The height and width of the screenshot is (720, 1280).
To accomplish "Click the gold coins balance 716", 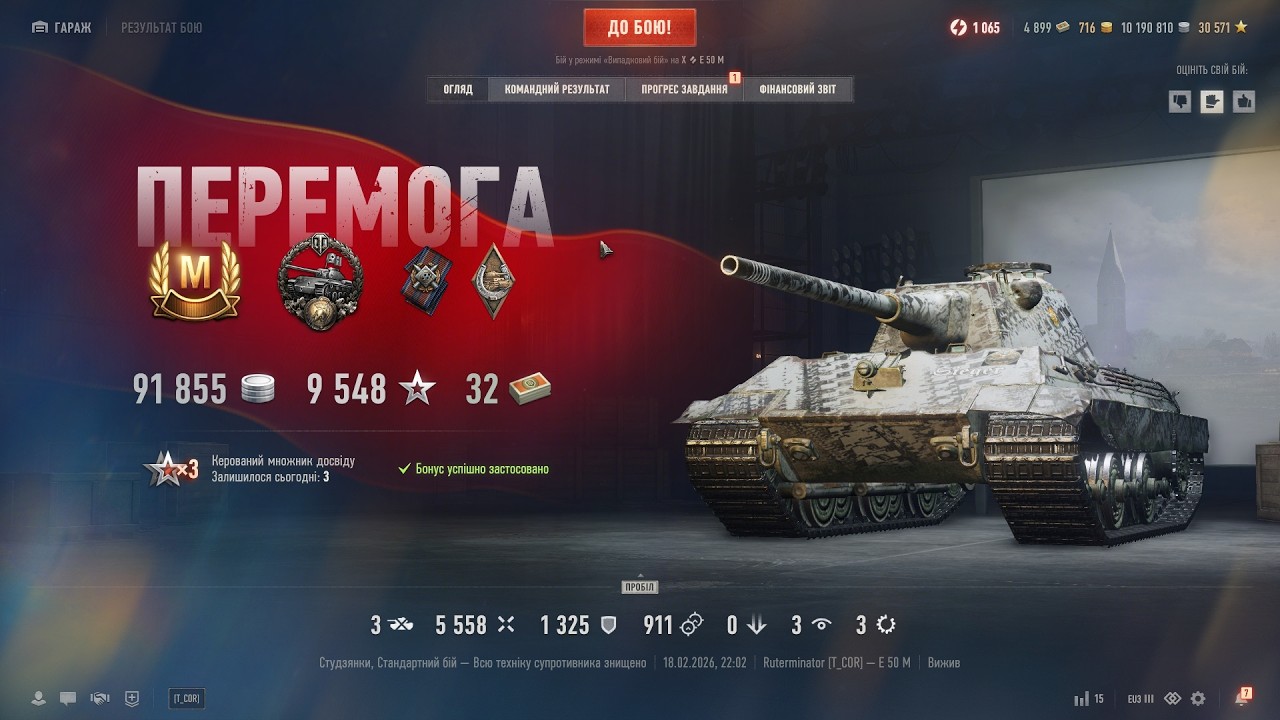I will (1095, 28).
